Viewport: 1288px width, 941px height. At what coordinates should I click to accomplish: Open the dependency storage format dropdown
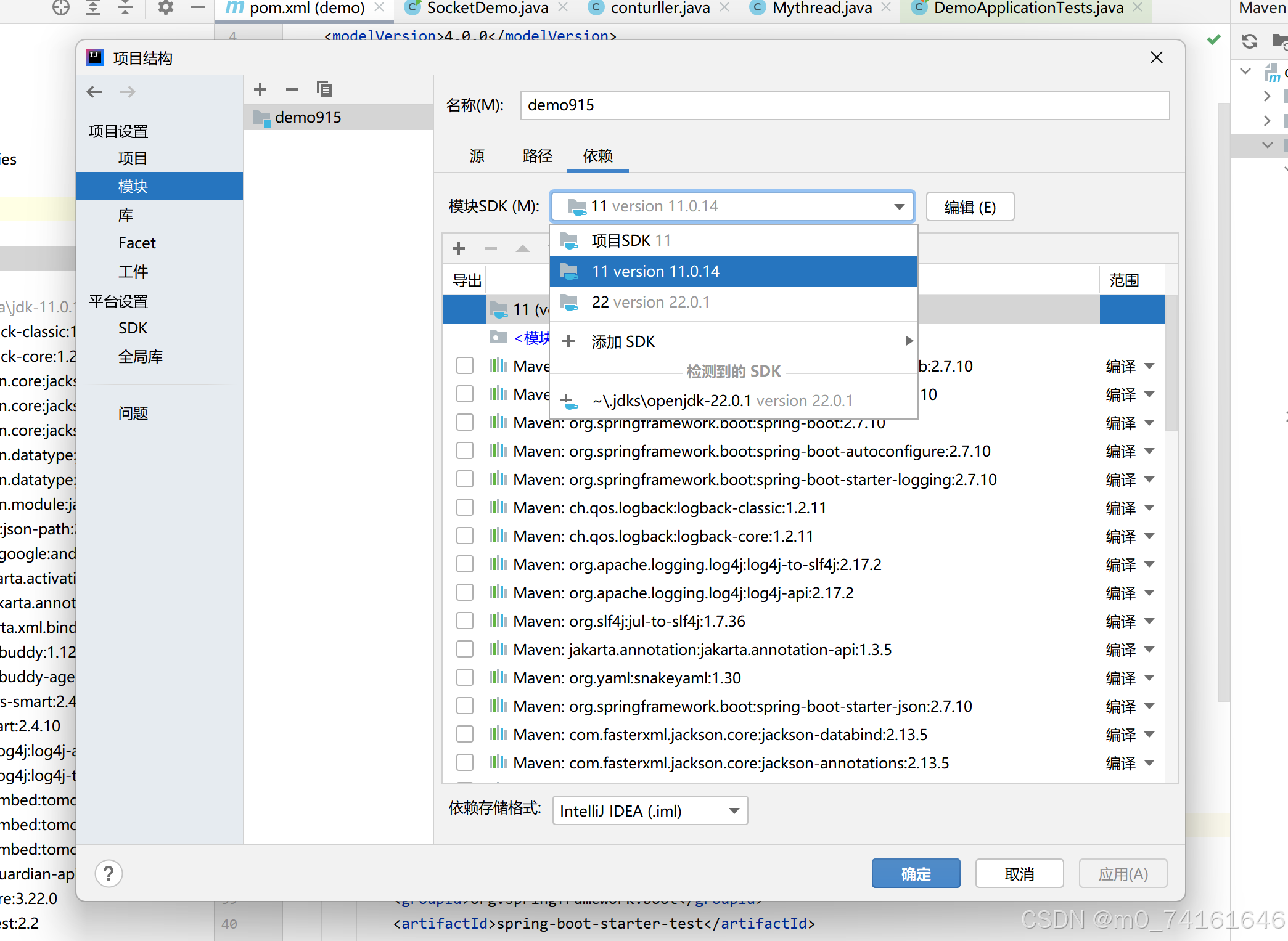coord(650,811)
